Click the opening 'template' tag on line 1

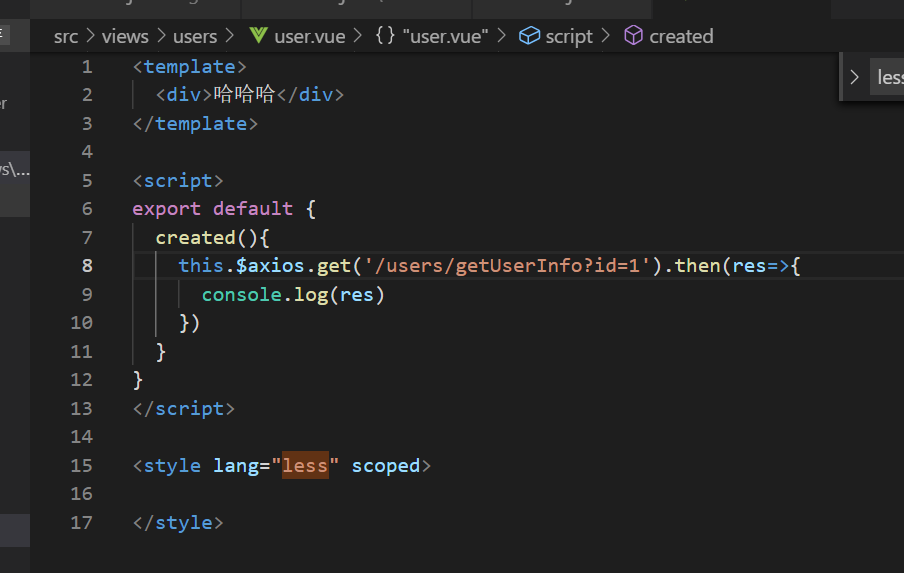coord(190,67)
